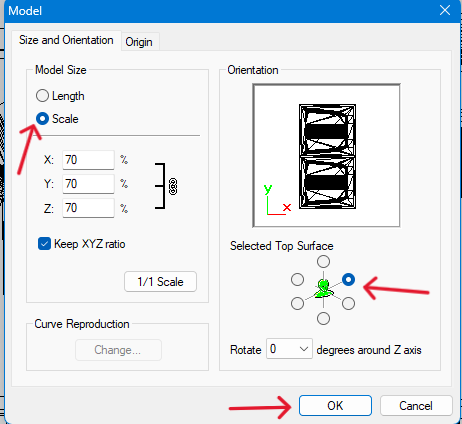Click the Z scale percentage field
The height and width of the screenshot is (424, 462).
[x=88, y=208]
